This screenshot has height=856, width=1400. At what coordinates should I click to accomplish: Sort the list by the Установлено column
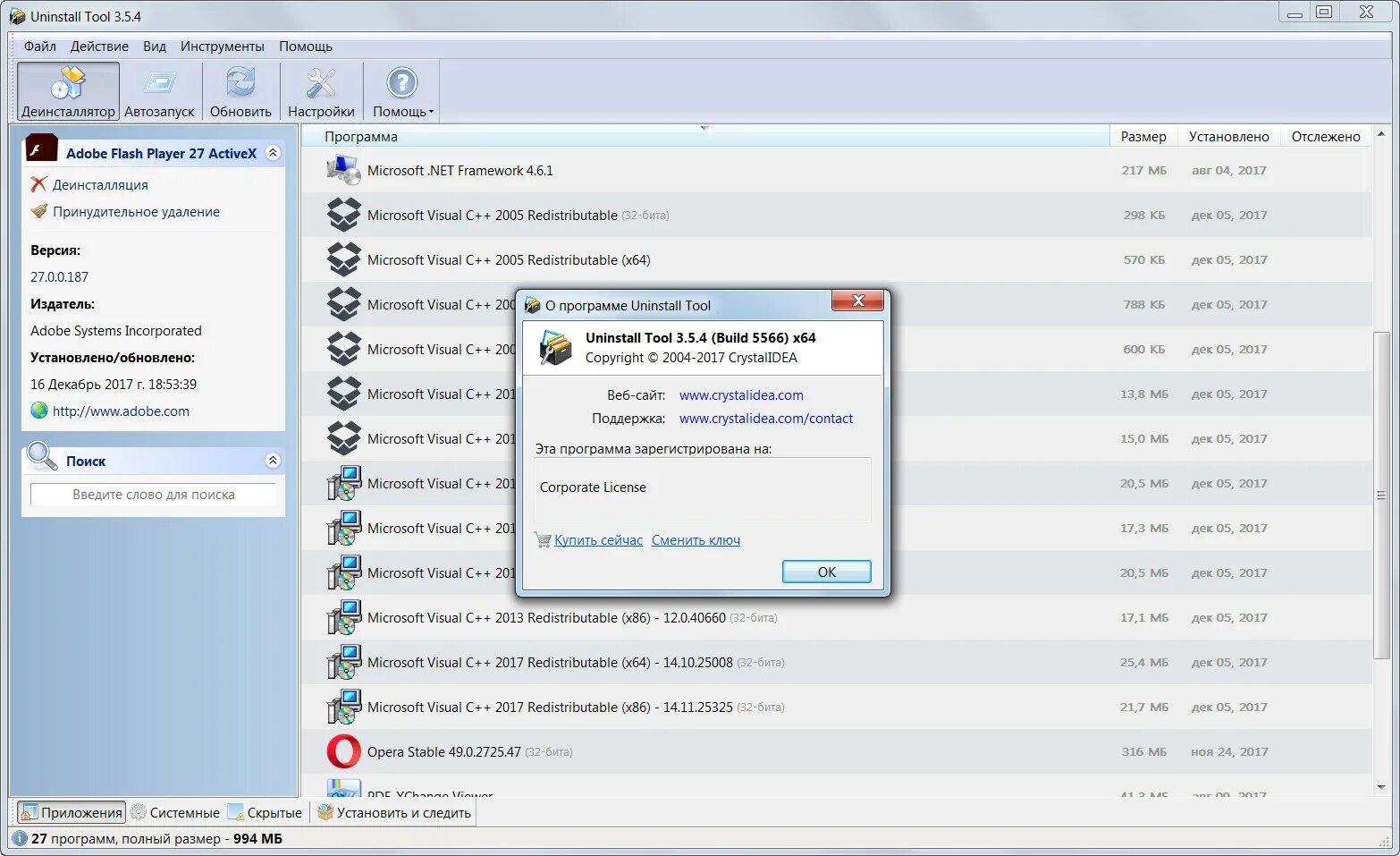pos(1228,137)
